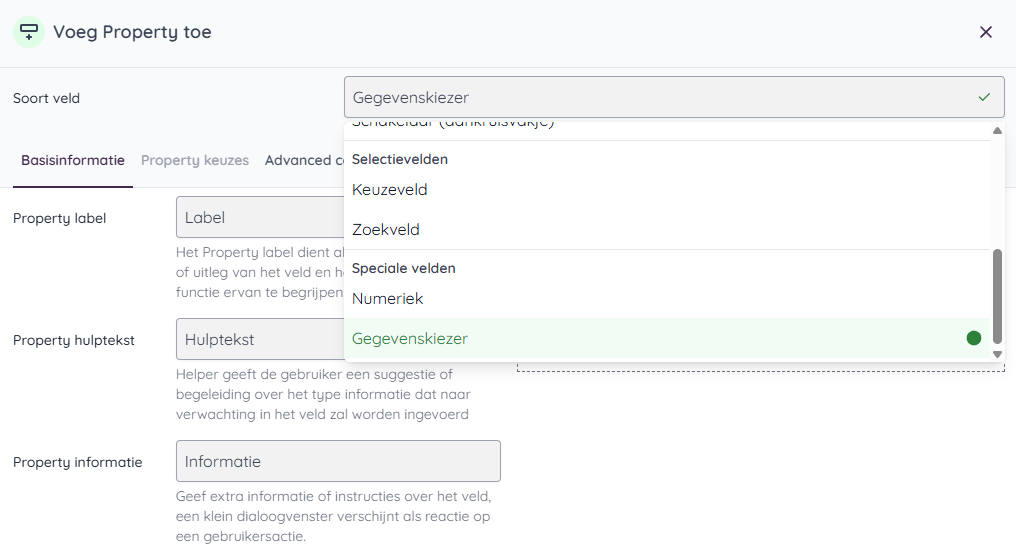The image size is (1016, 553).
Task: Click the dropdown list scrollbar thumb
Action: [x=997, y=298]
